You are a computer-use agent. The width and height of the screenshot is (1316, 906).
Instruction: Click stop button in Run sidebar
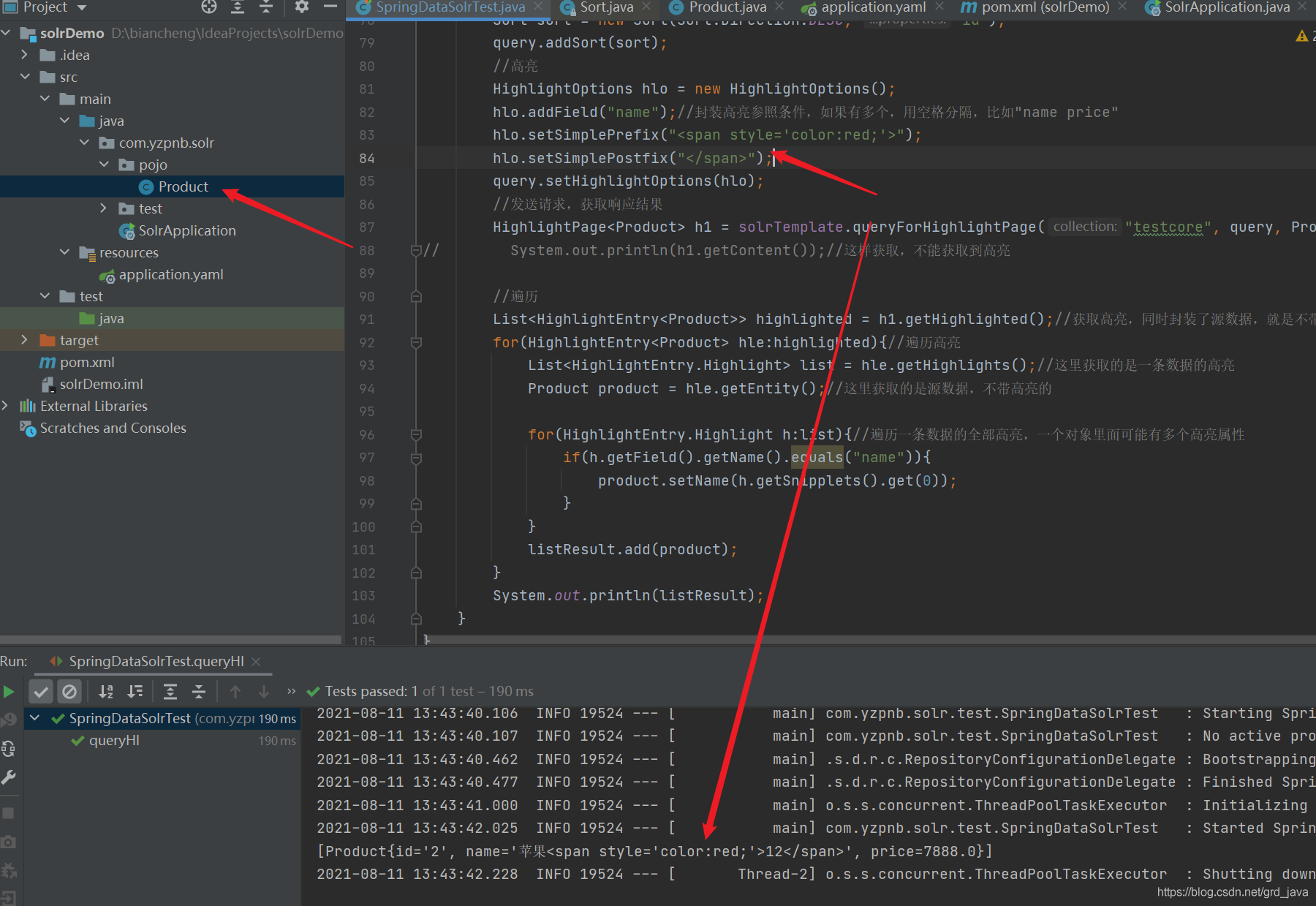tap(9, 813)
